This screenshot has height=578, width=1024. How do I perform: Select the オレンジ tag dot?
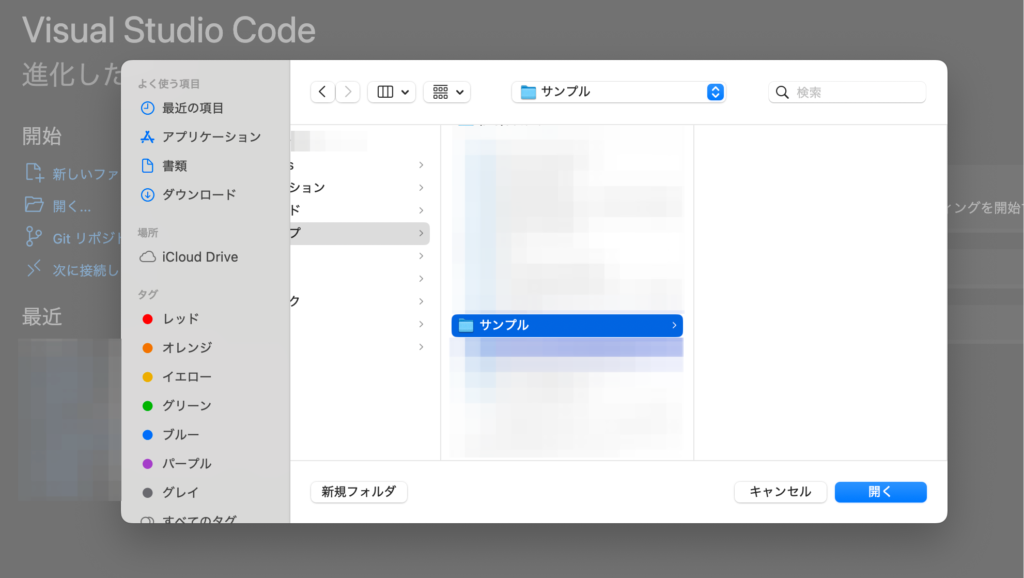click(x=147, y=348)
